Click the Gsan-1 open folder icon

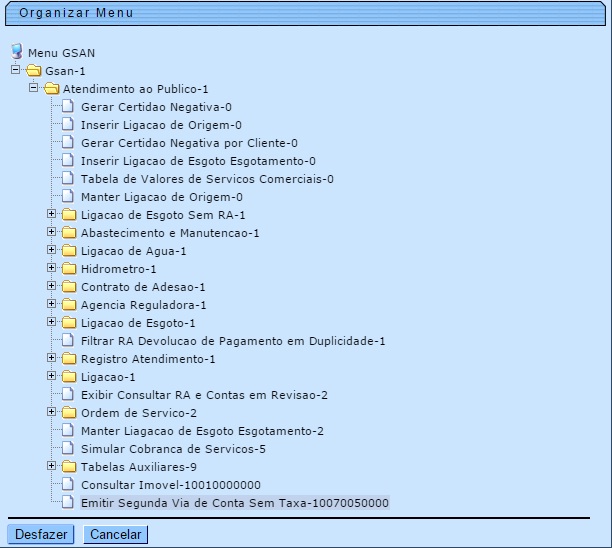[x=34, y=71]
